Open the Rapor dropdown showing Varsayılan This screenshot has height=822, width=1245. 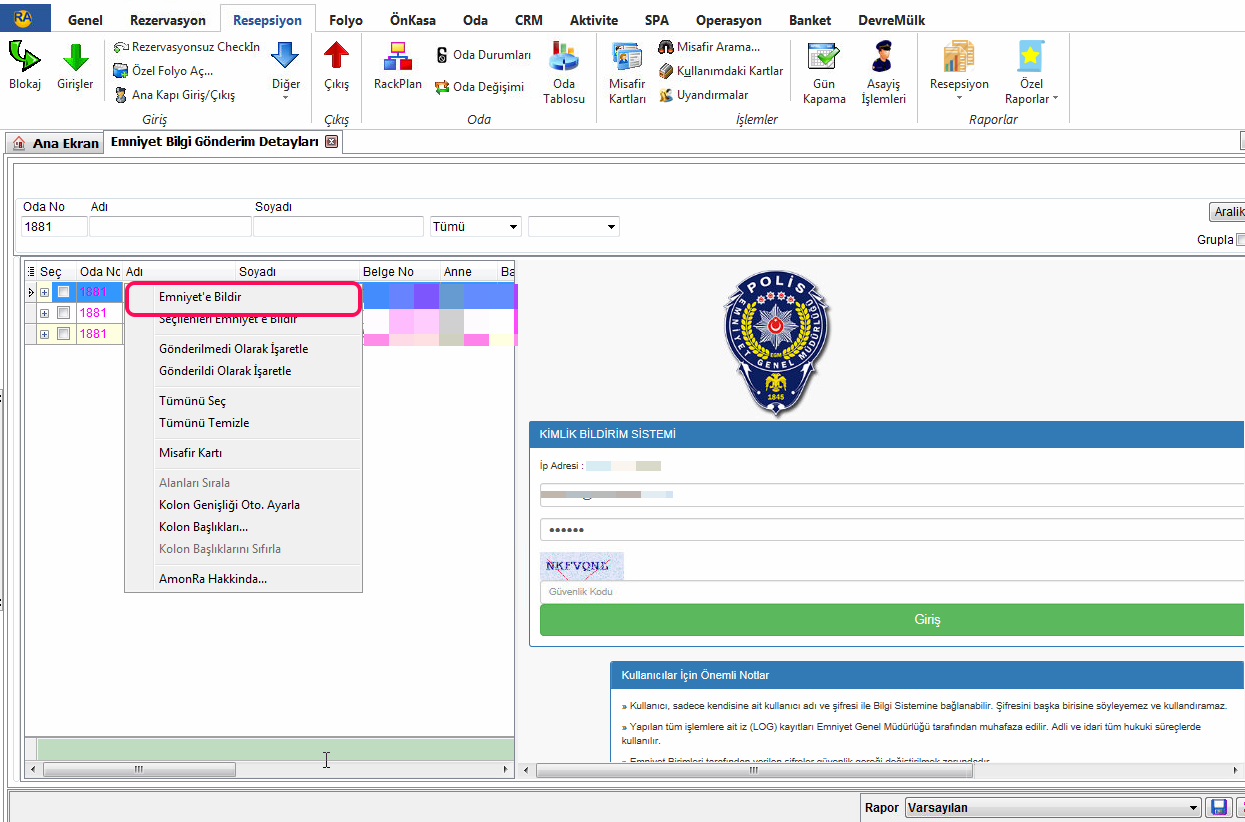coord(1053,808)
